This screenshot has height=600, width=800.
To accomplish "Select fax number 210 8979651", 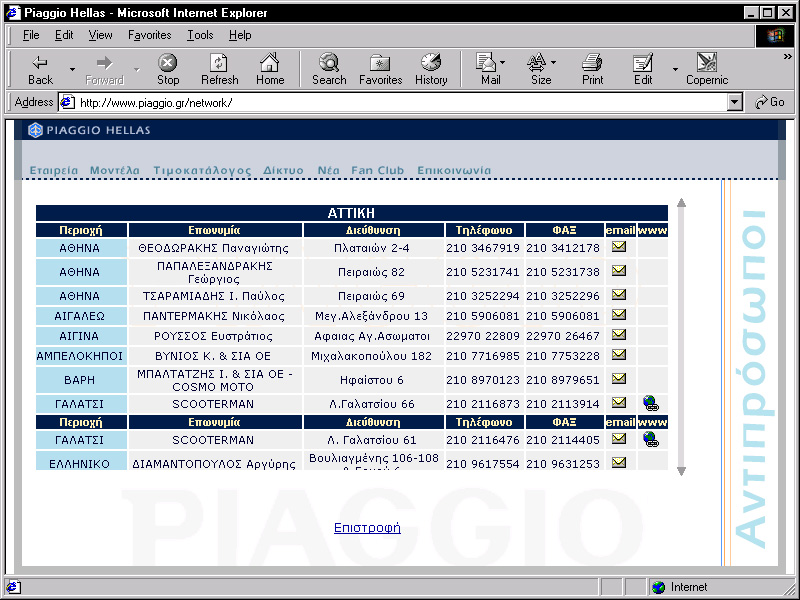I will click(563, 380).
